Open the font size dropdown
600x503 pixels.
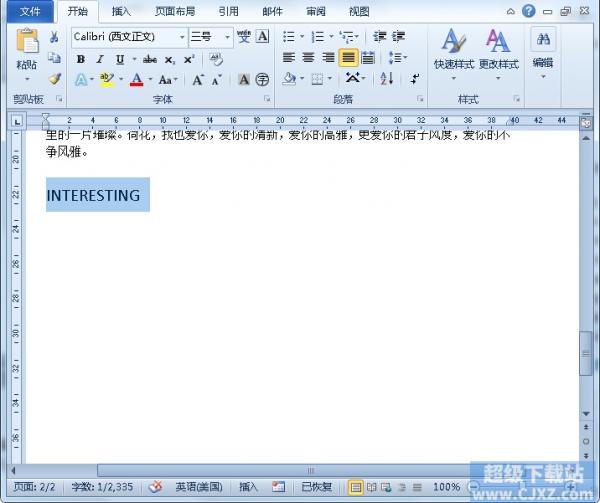(x=227, y=37)
